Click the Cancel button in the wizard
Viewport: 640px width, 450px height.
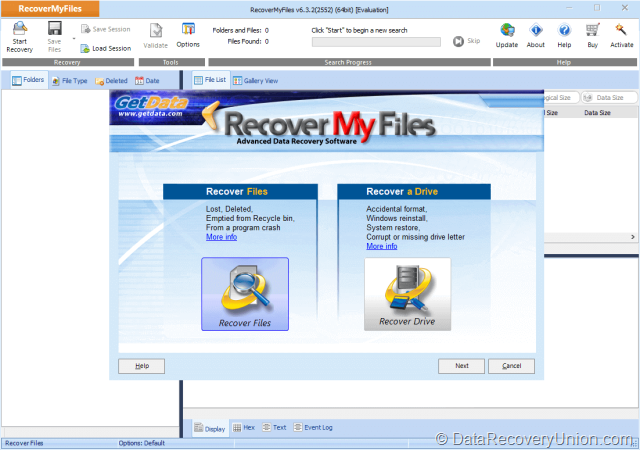tap(511, 366)
